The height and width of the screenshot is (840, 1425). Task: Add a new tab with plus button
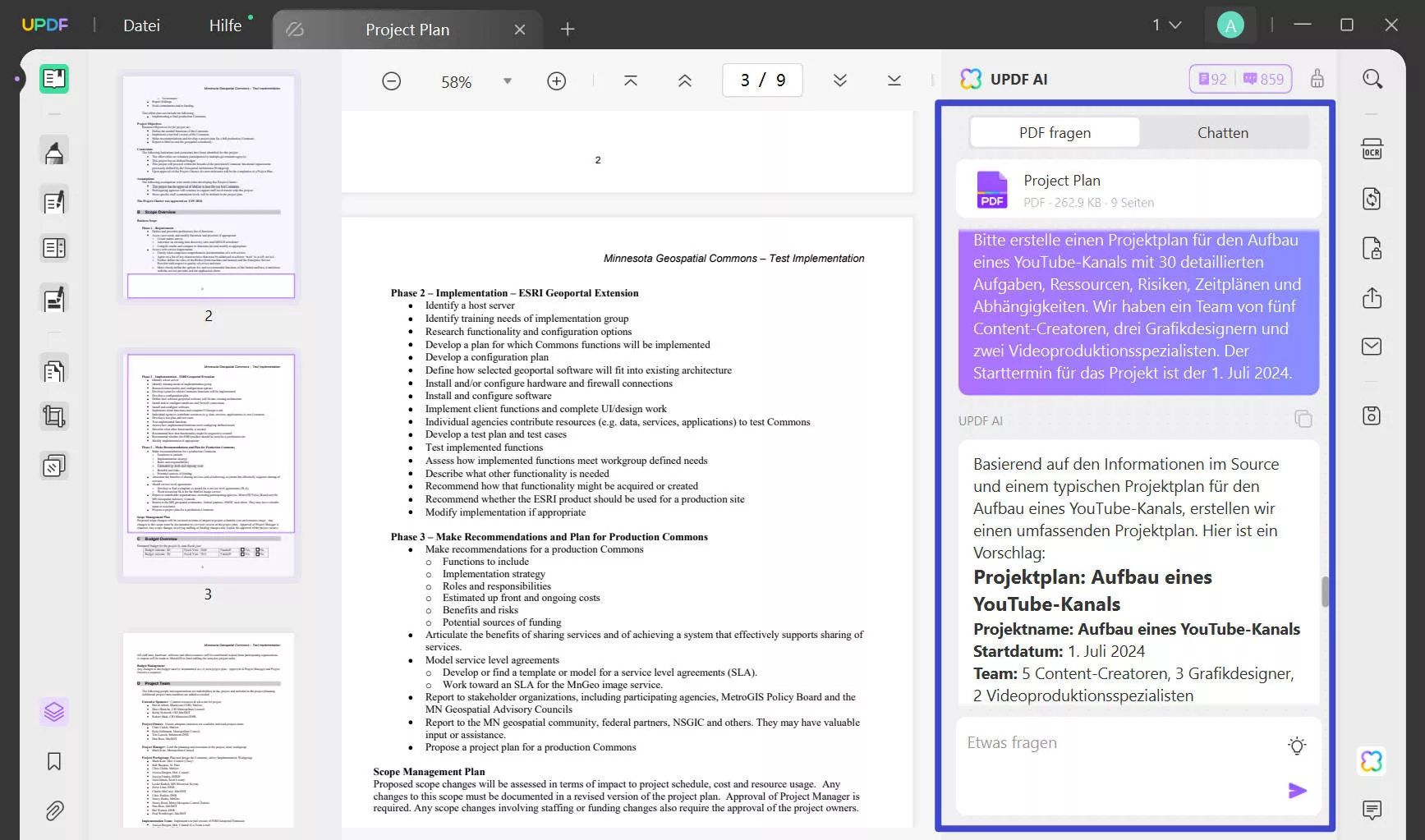click(567, 29)
